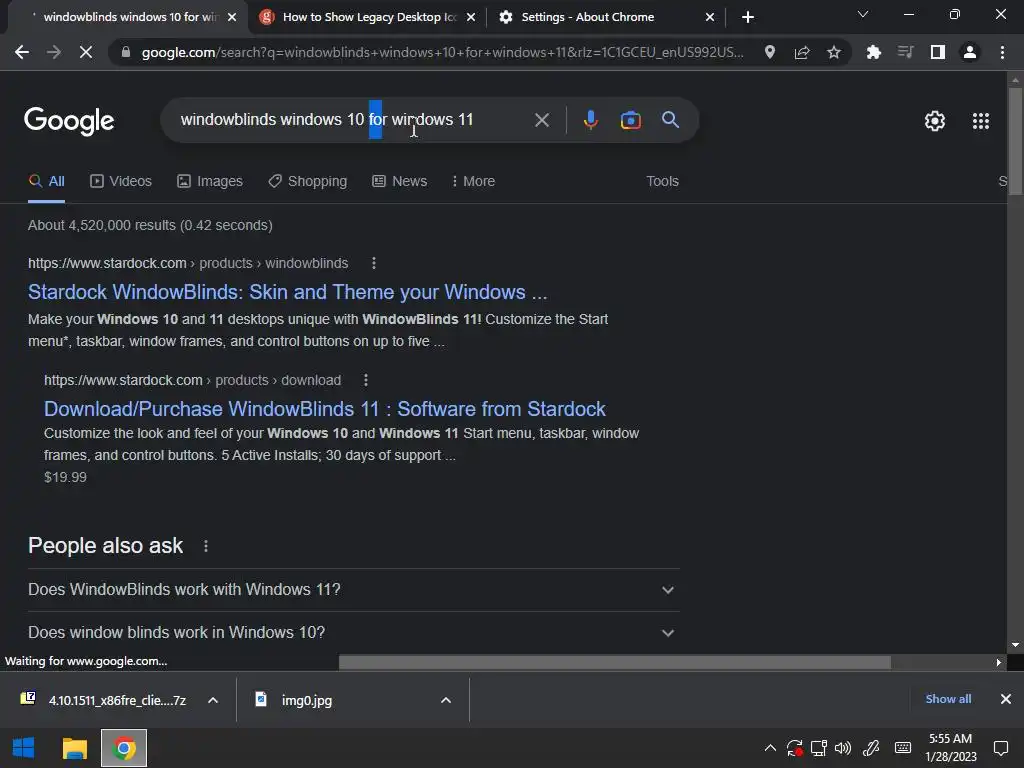Open the network status tray icon
Image resolution: width=1024 pixels, height=768 pixels.
click(x=819, y=748)
